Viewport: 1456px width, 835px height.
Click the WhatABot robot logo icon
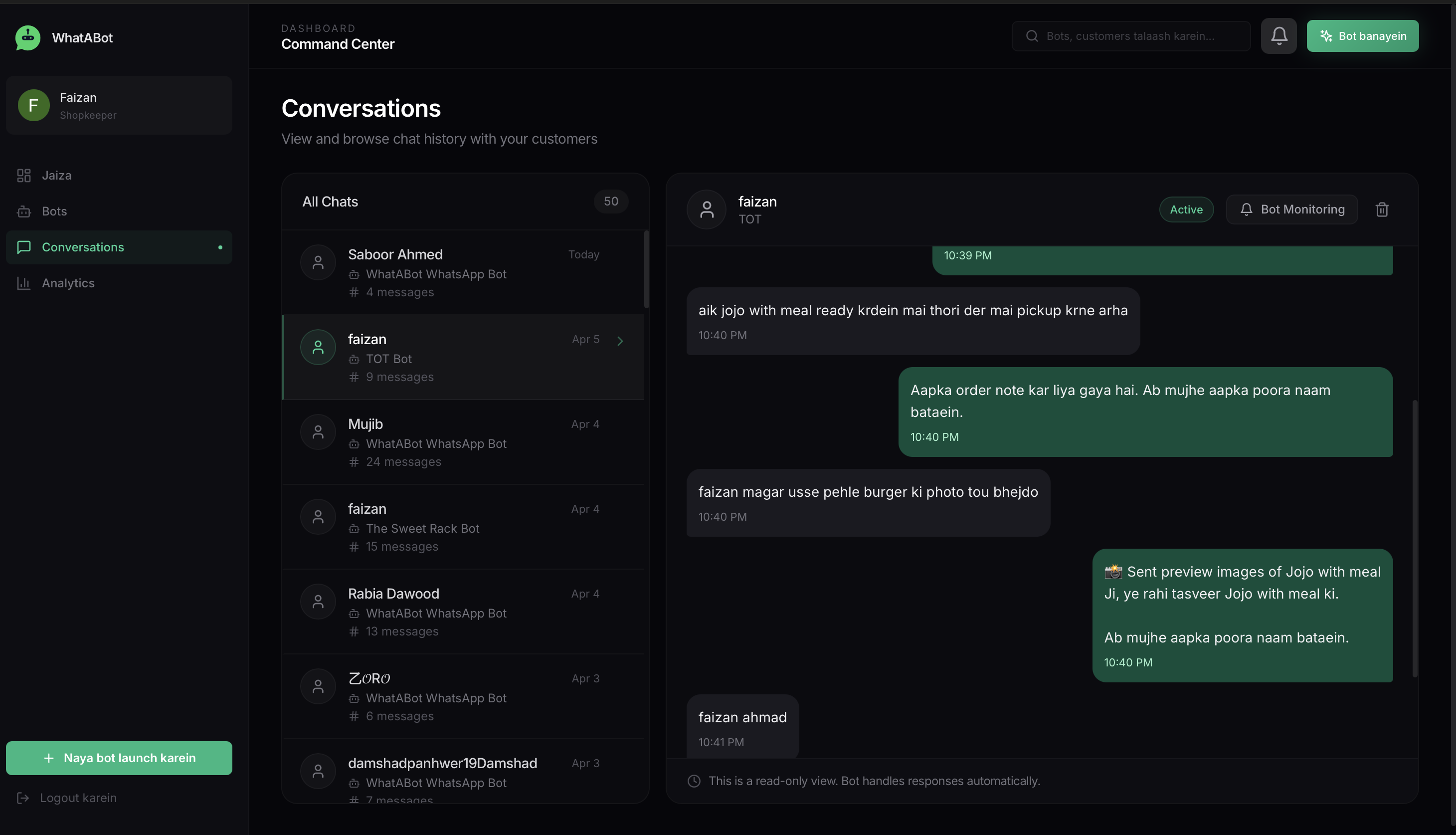click(27, 38)
